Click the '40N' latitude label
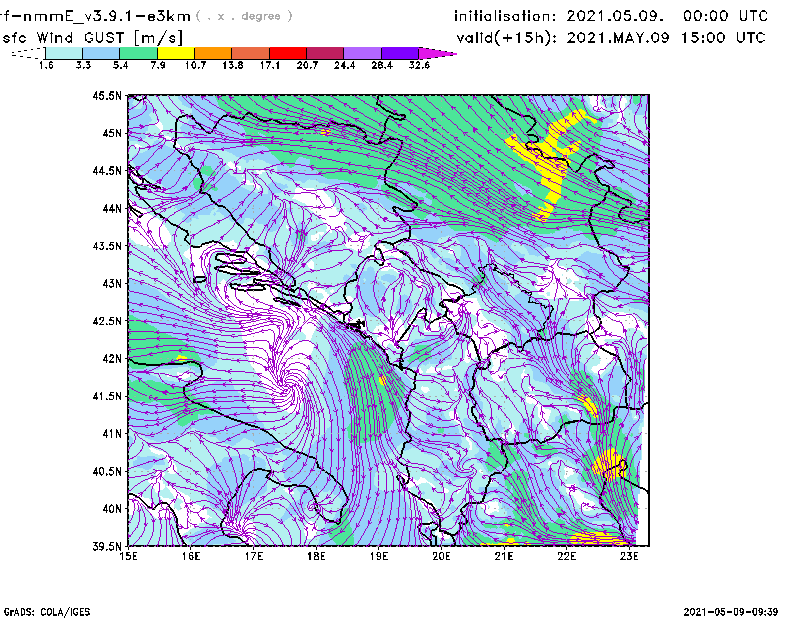Viewport: 800px width, 618px height. 112,509
